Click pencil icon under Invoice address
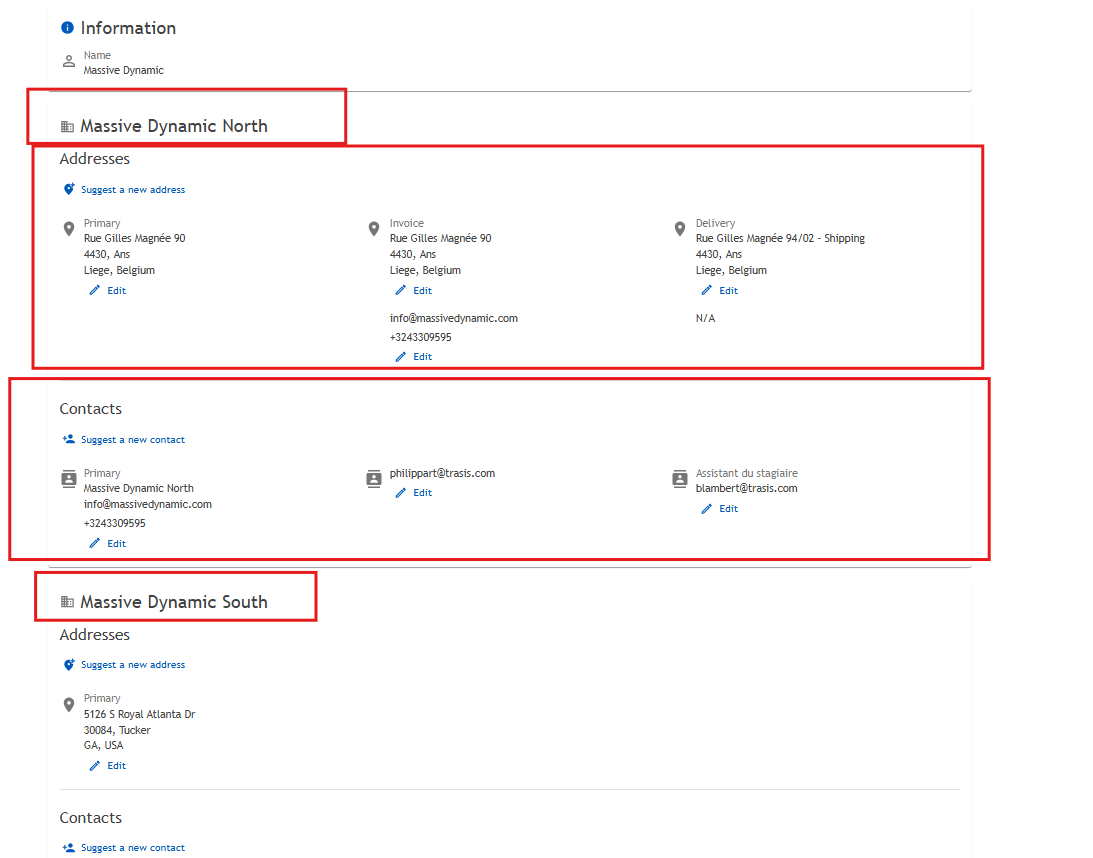Viewport: 1093px width, 858px height. click(x=400, y=290)
